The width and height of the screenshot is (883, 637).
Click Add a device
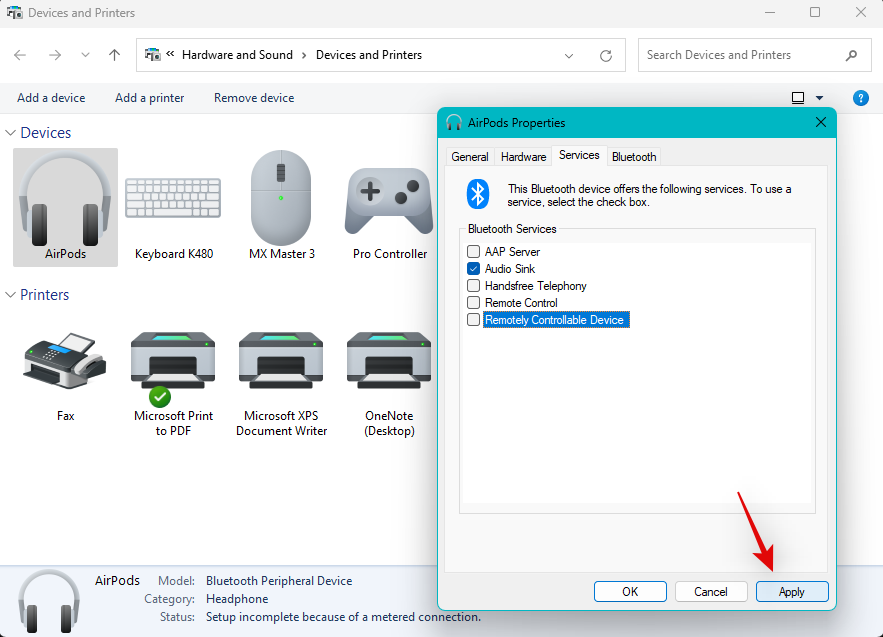coord(51,98)
